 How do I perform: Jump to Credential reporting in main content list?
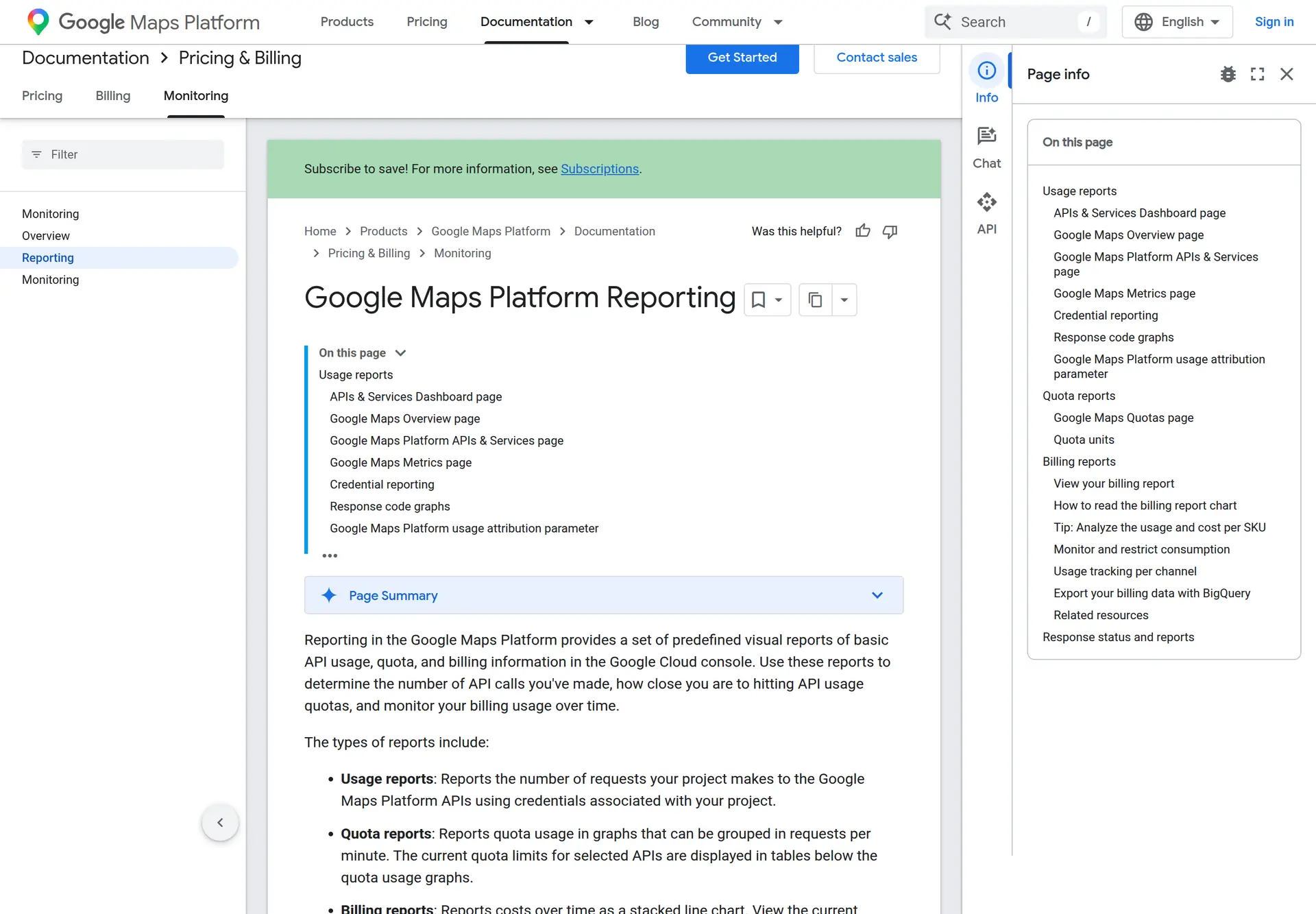(x=382, y=485)
